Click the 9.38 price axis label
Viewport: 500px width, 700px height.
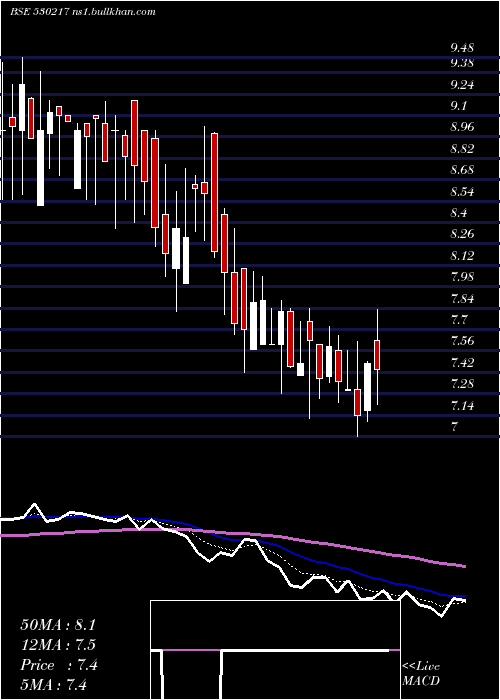[462, 63]
